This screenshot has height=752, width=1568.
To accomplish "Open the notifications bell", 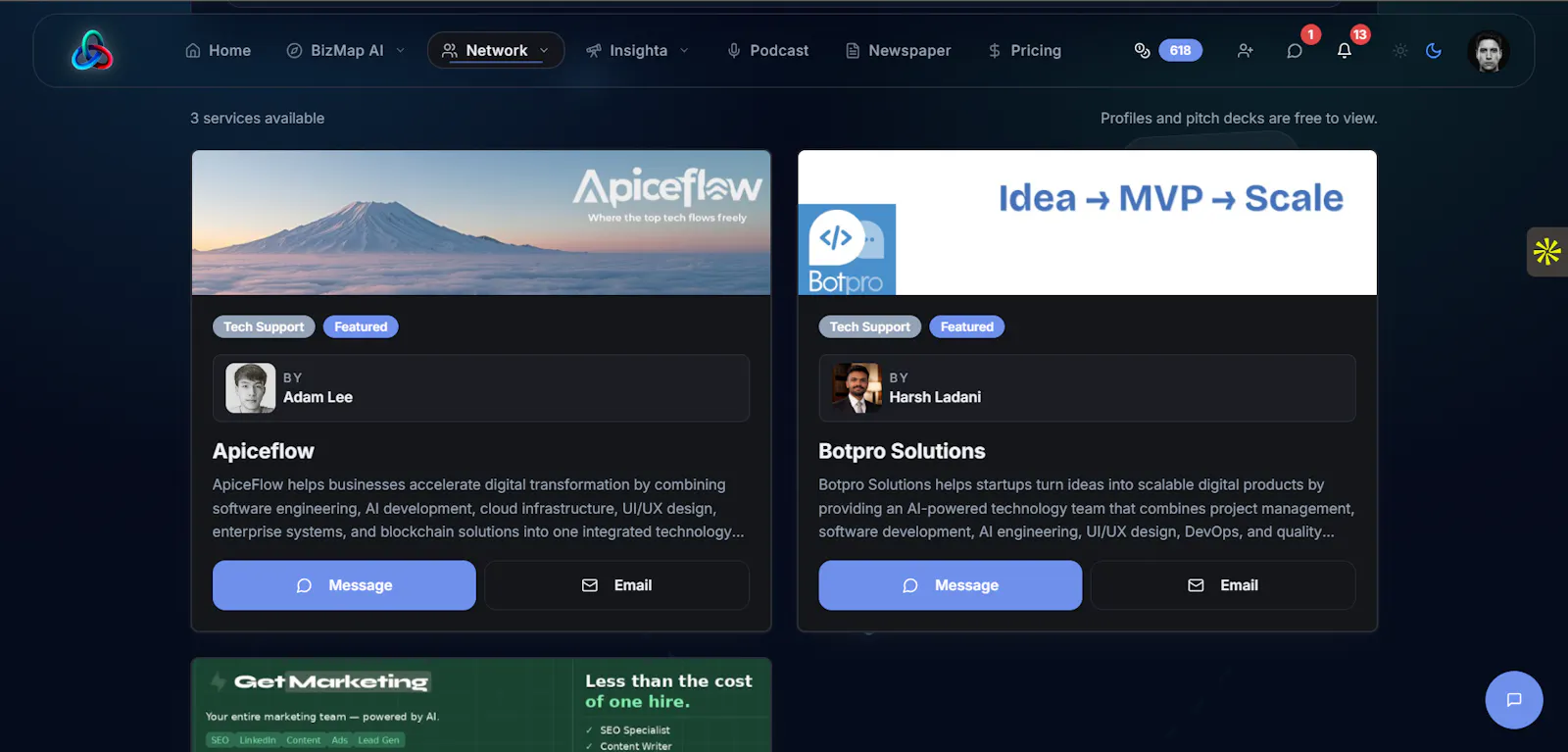I will point(1345,51).
